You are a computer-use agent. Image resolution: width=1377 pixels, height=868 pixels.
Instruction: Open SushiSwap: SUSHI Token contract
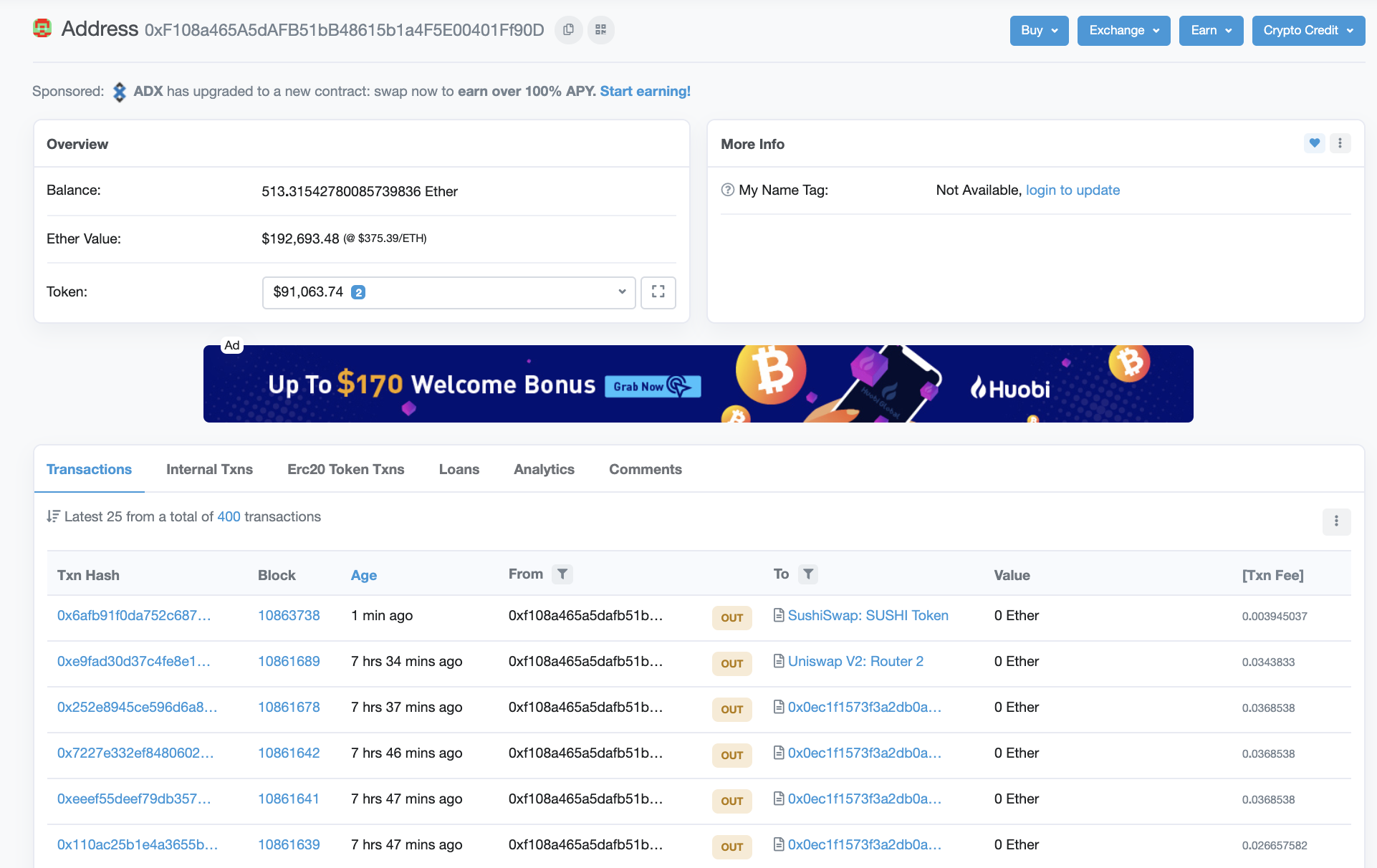pyautogui.click(x=868, y=615)
